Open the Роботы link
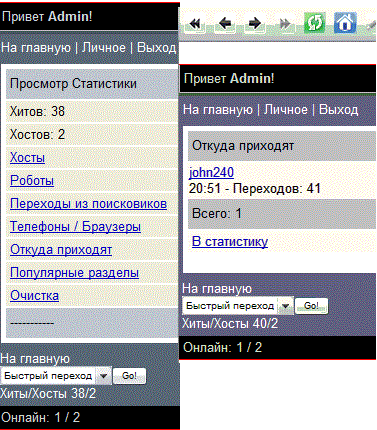 pyautogui.click(x=32, y=180)
